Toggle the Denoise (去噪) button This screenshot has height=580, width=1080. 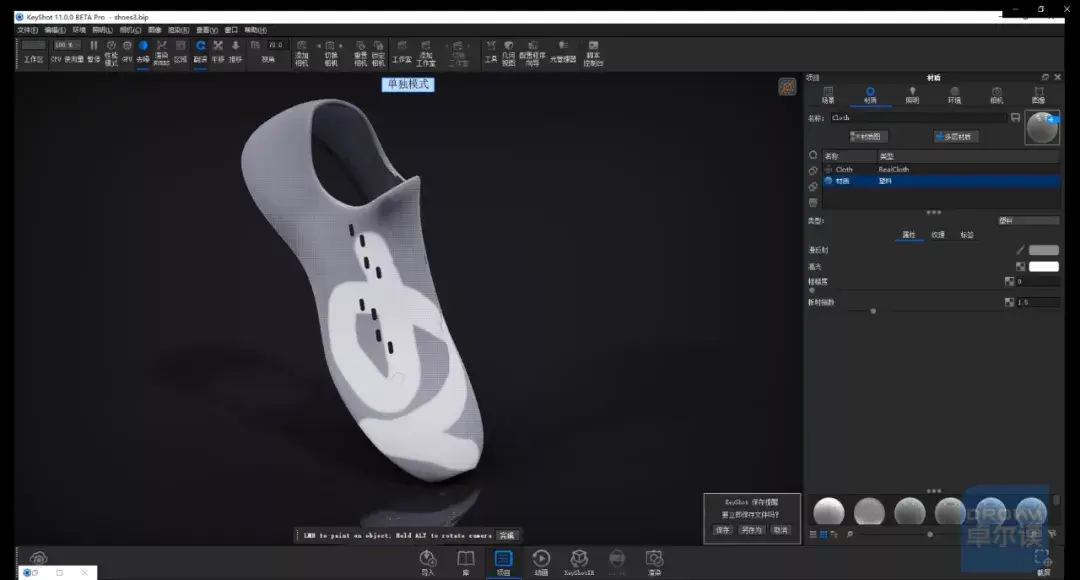point(143,51)
